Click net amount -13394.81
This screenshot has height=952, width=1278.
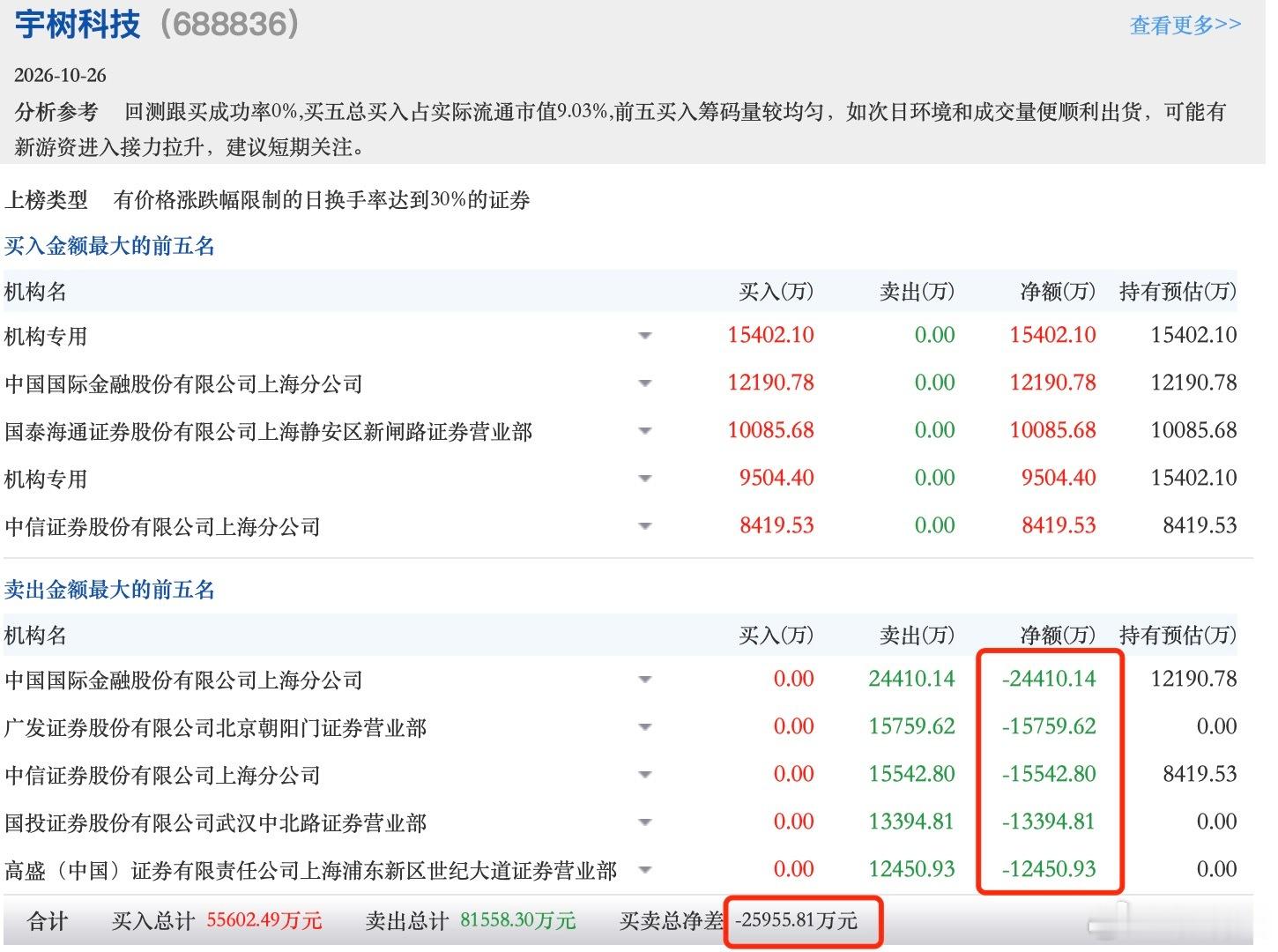coord(1049,822)
